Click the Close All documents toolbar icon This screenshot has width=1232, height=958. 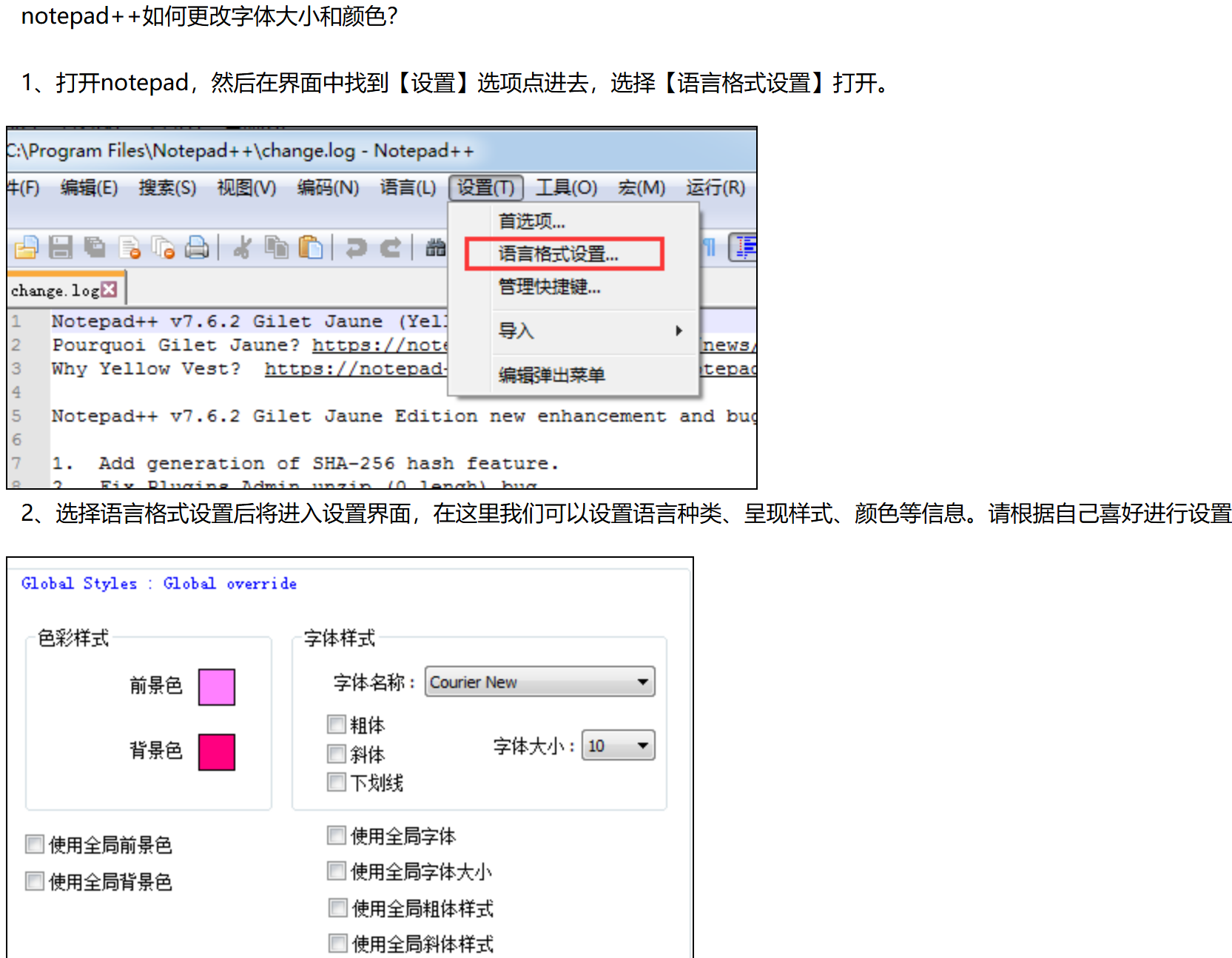click(163, 247)
